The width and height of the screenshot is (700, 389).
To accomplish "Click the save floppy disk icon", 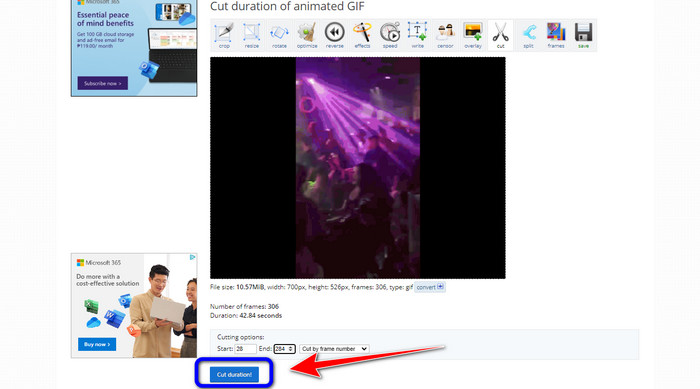I will (x=583, y=35).
